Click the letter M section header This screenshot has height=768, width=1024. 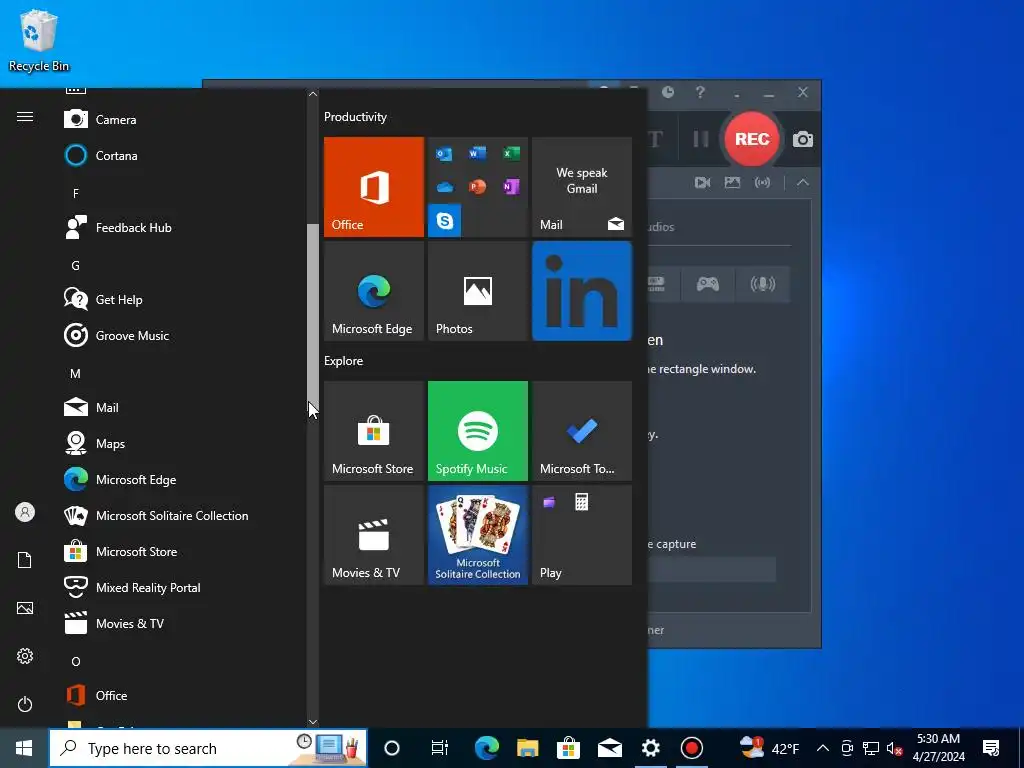76,374
